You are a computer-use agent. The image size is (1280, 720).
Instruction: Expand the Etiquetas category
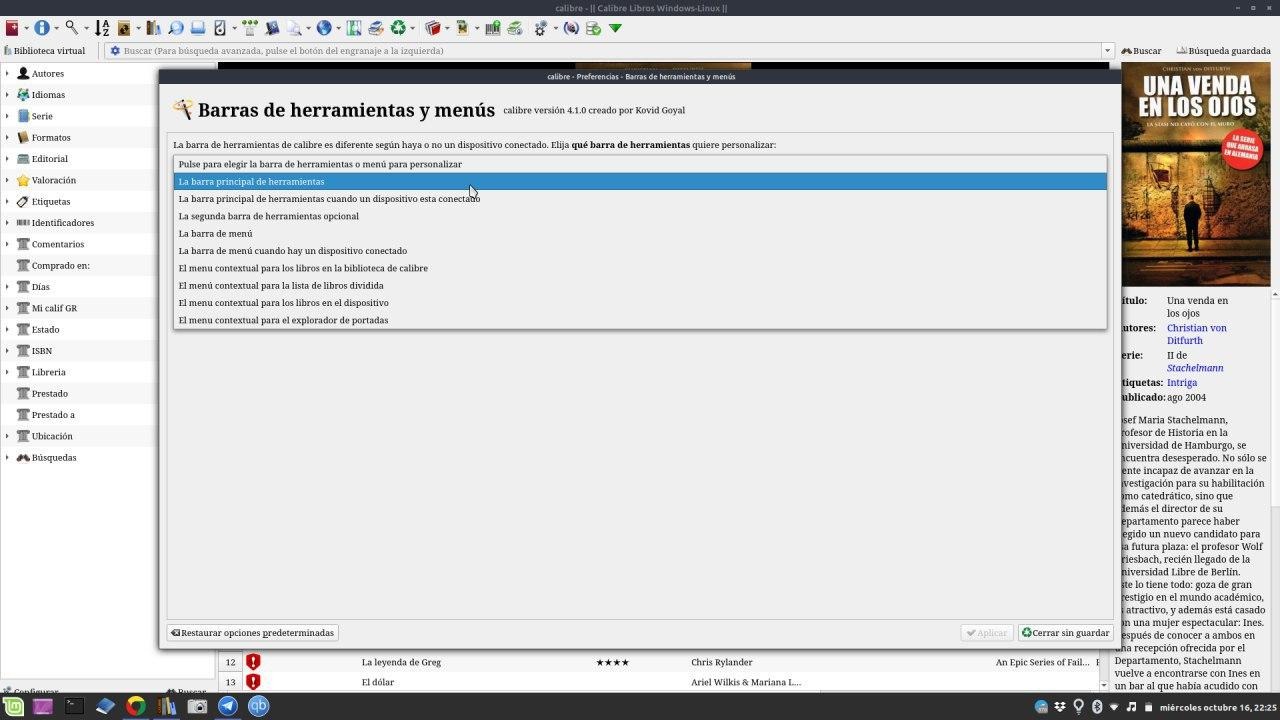click(x=7, y=201)
